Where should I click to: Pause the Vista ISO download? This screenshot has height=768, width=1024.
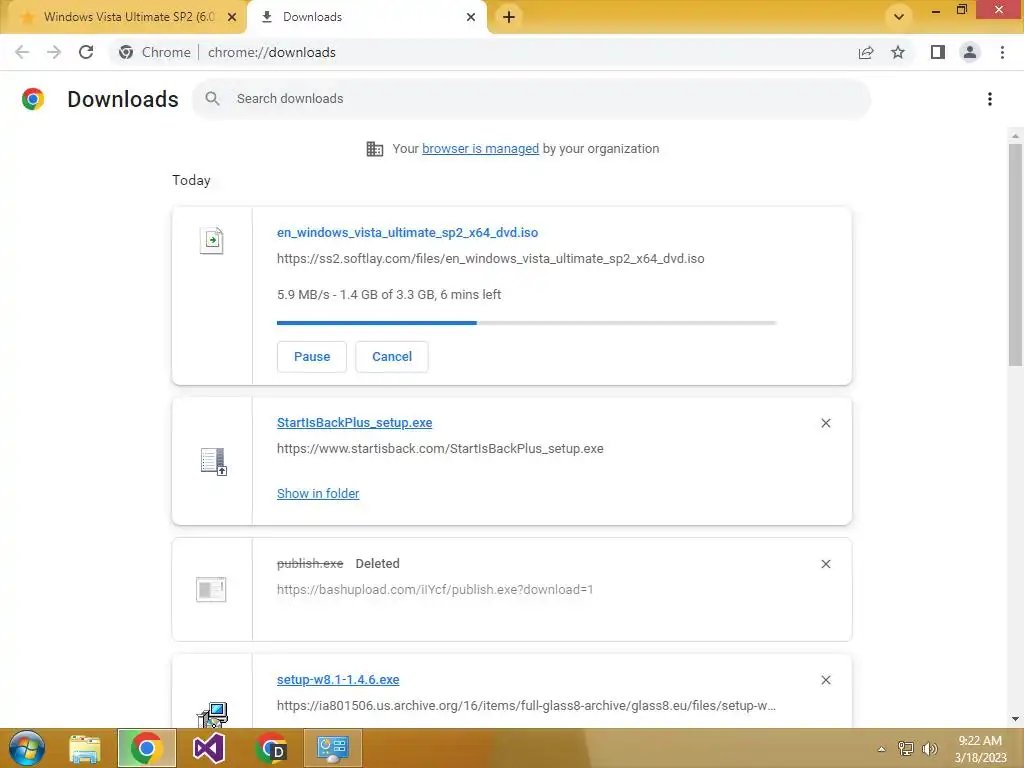click(x=312, y=357)
